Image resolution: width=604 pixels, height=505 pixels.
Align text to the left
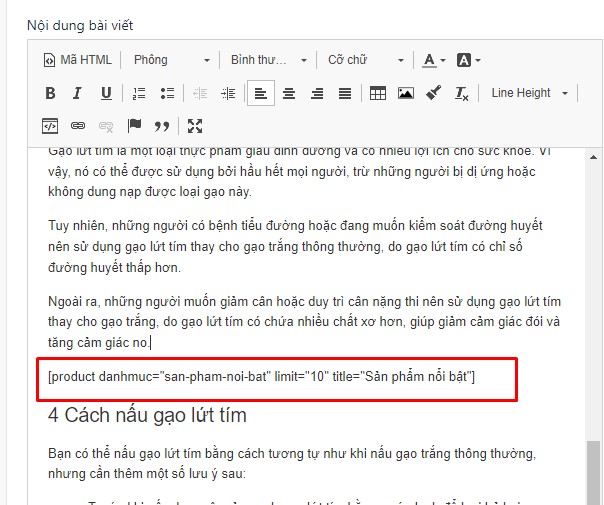click(261, 93)
